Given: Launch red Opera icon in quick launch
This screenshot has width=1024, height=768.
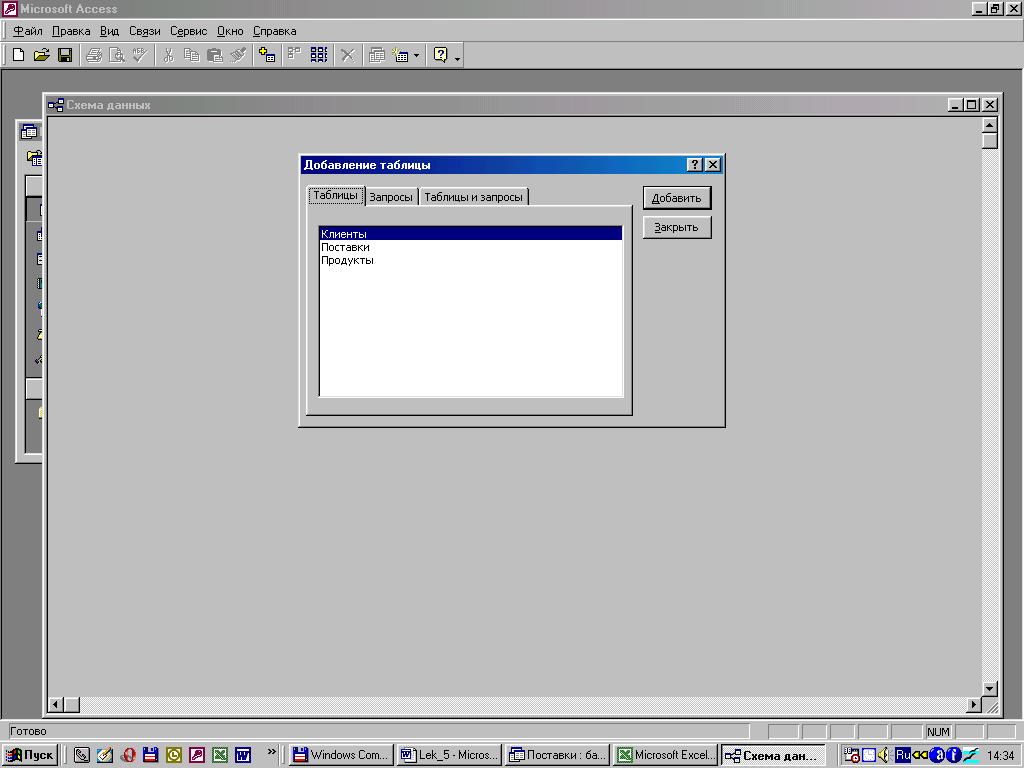Looking at the screenshot, I should pyautogui.click(x=128, y=755).
